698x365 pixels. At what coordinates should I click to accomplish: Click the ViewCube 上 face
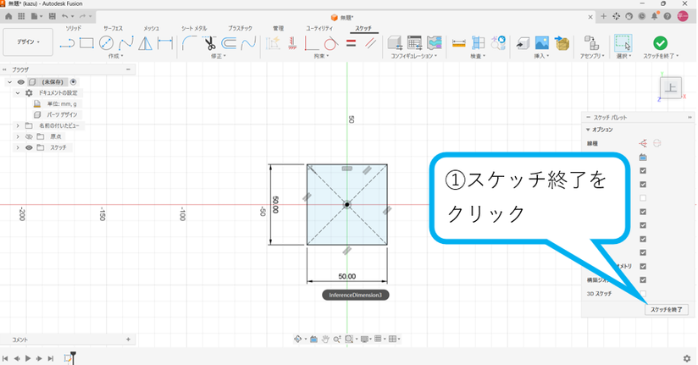point(670,88)
